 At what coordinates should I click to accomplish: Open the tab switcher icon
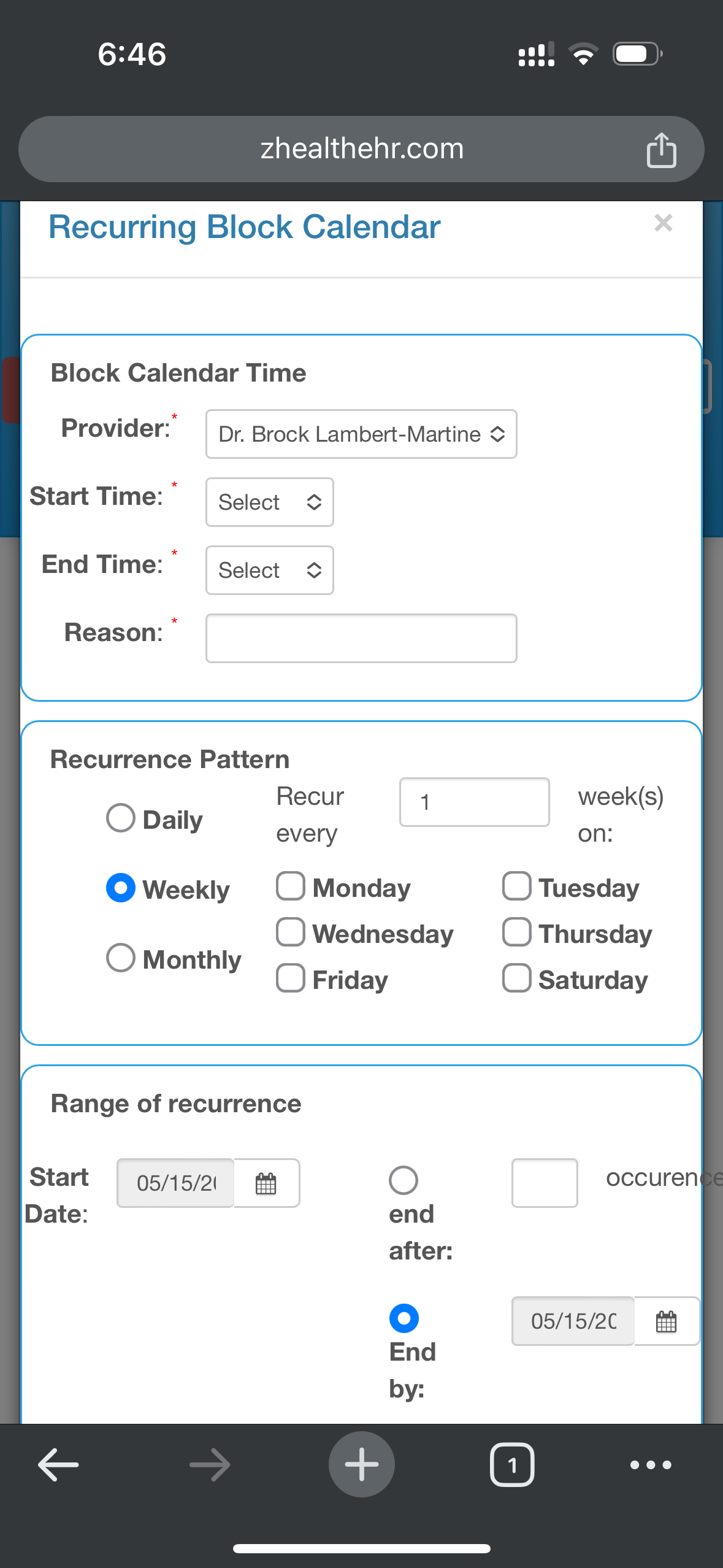512,1464
